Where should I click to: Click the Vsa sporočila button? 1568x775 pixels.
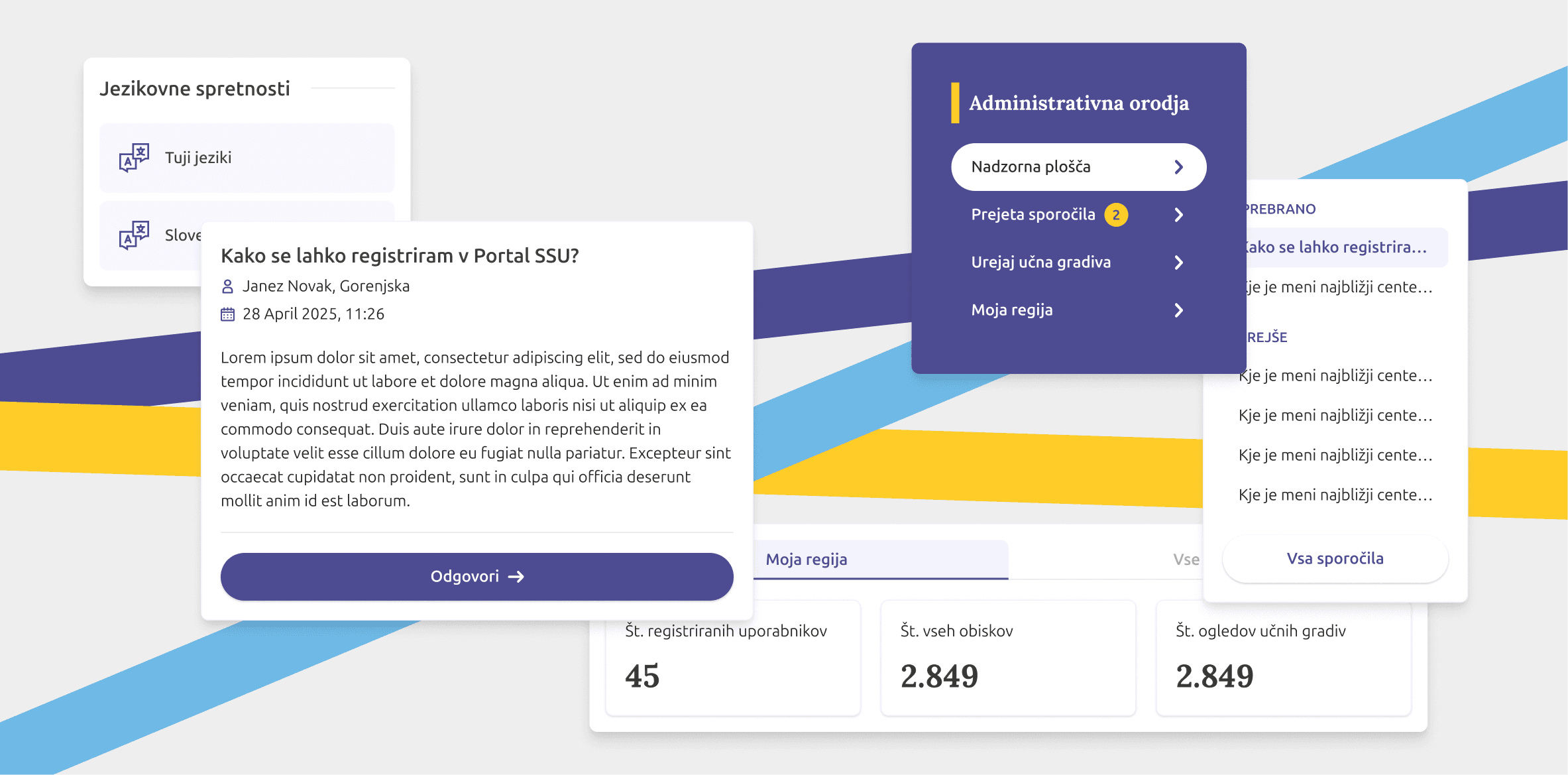(x=1335, y=559)
